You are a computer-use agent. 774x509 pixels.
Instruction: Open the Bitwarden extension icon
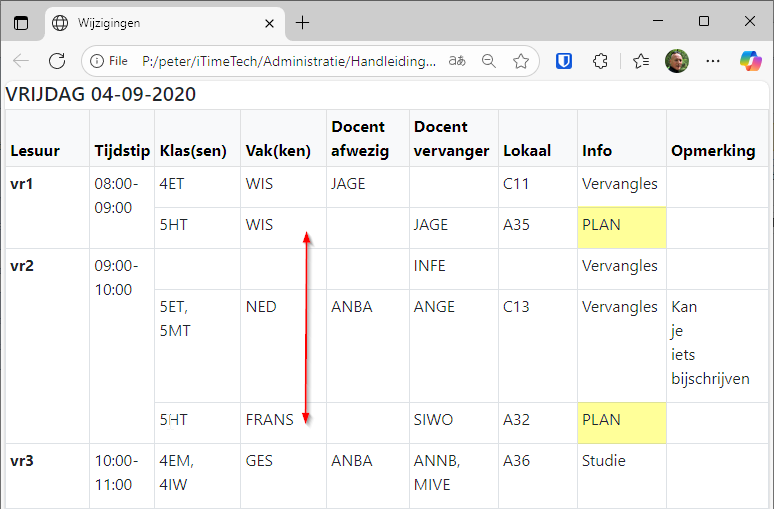point(564,61)
